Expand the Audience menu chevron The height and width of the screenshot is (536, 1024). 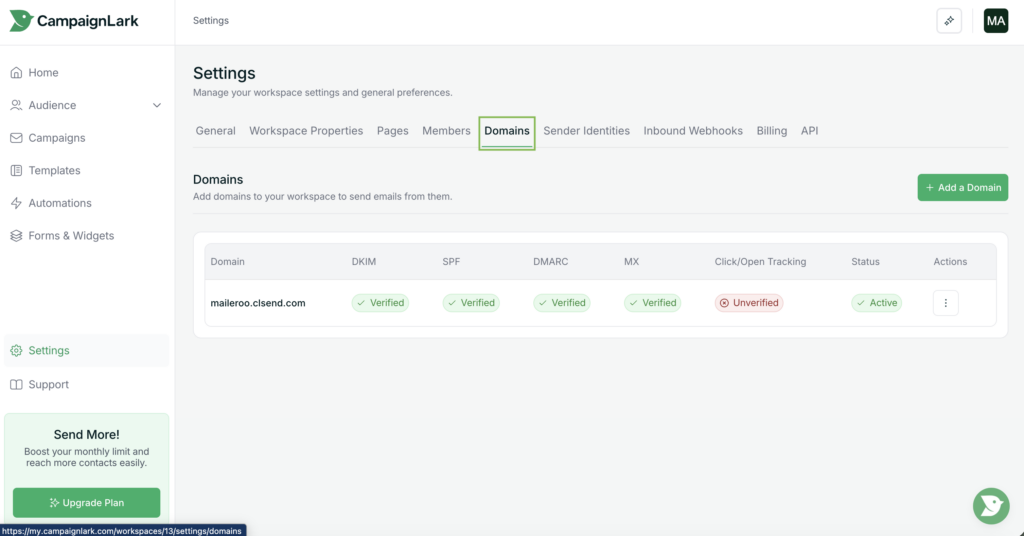157,105
